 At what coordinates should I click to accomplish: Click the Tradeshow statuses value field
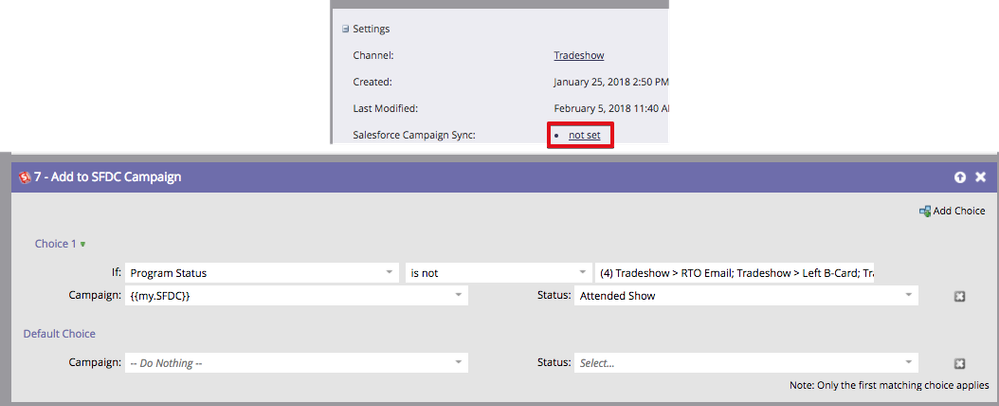(734, 273)
